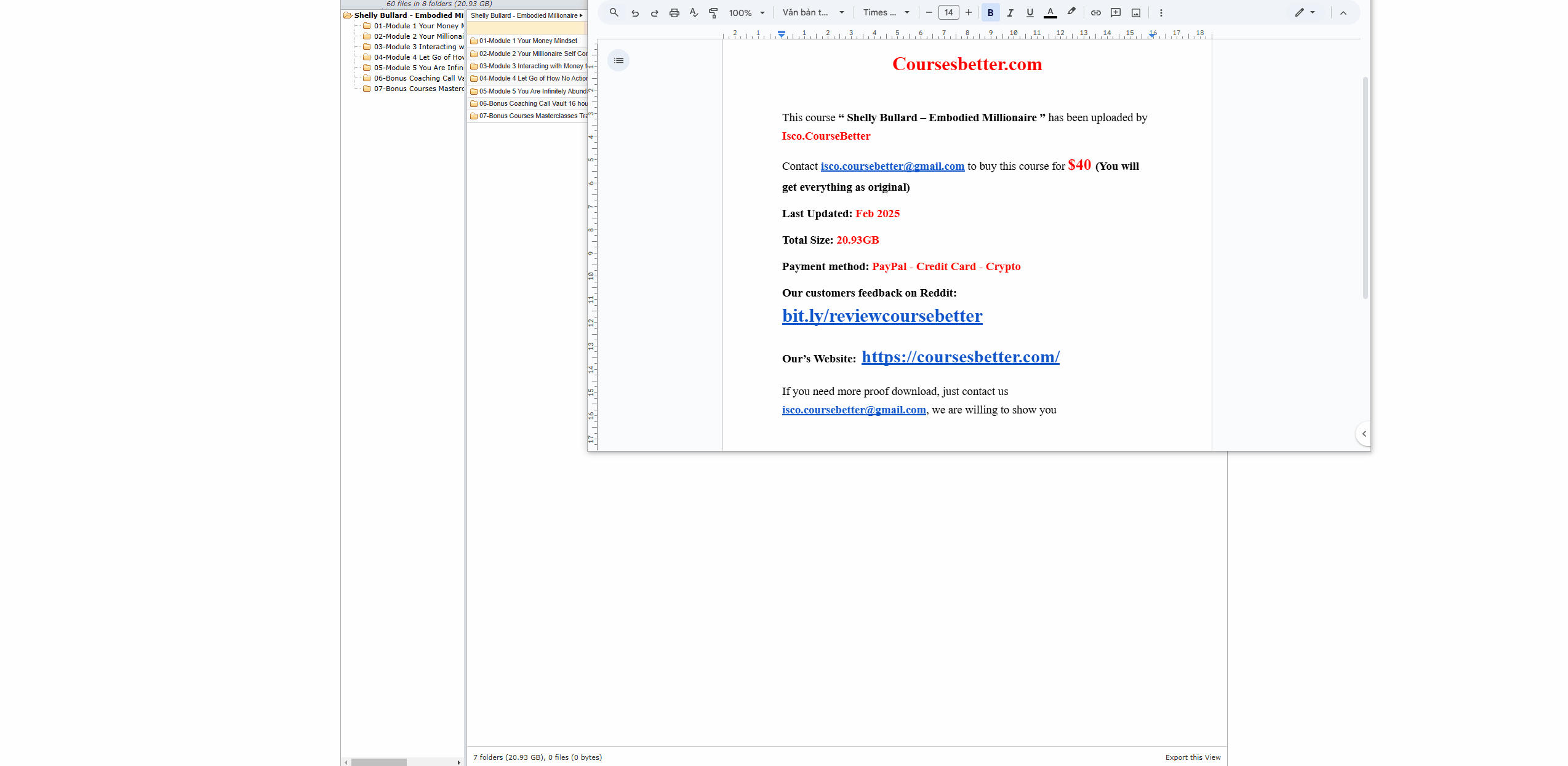Open the 100% zoom dropdown

pos(747,13)
